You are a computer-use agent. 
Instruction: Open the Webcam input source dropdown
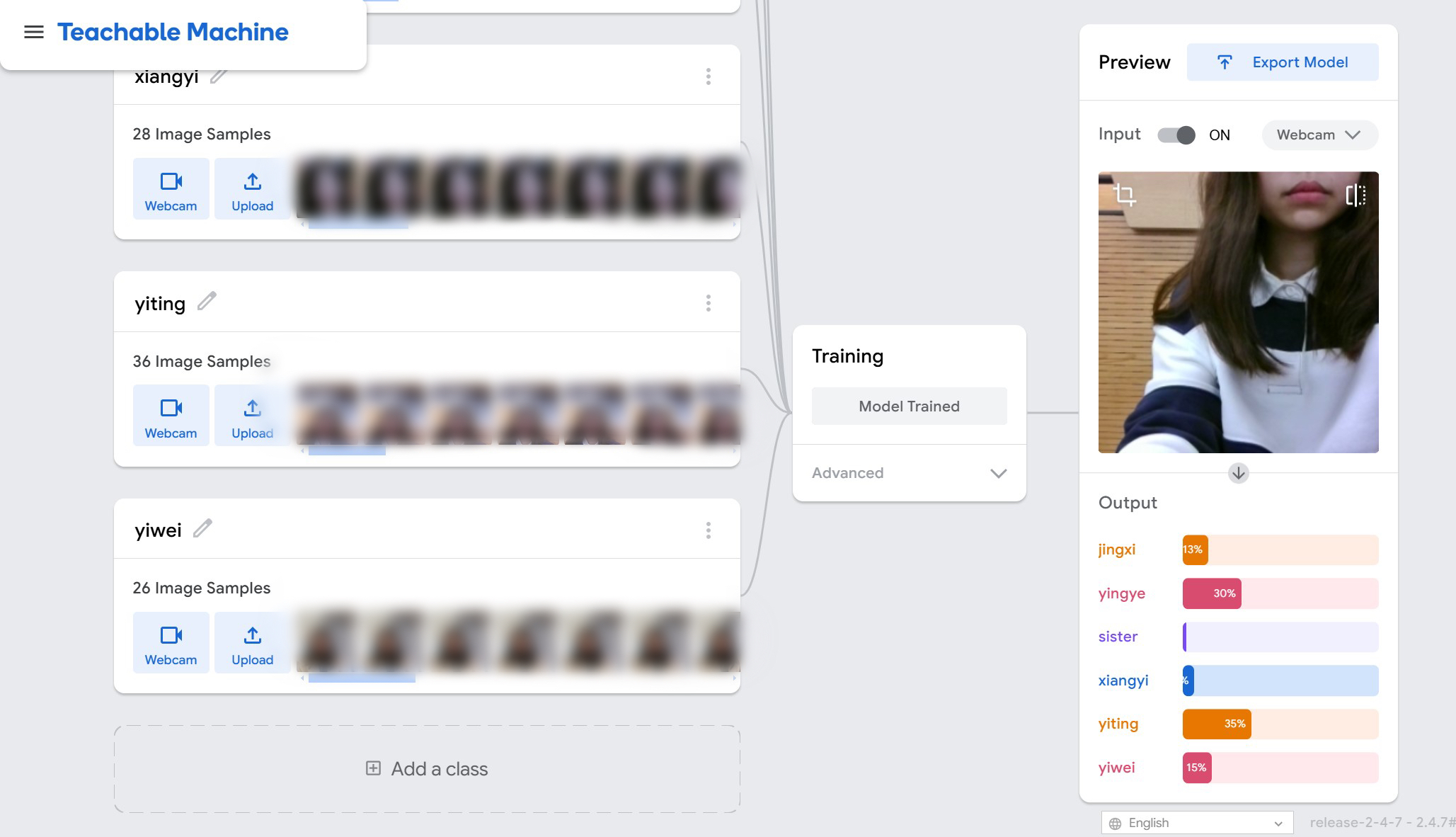click(1319, 135)
